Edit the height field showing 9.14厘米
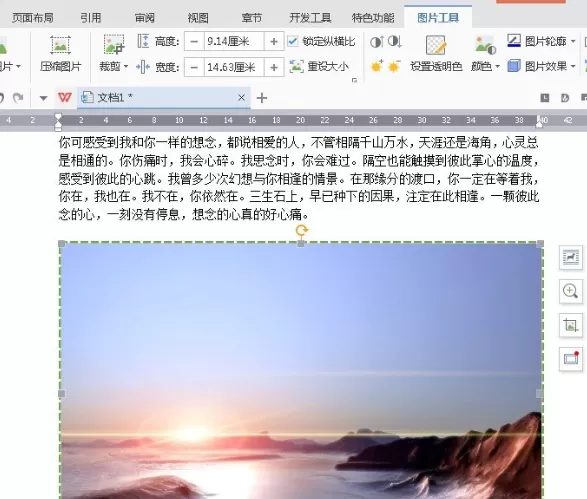This screenshot has height=499, width=587. click(x=234, y=41)
